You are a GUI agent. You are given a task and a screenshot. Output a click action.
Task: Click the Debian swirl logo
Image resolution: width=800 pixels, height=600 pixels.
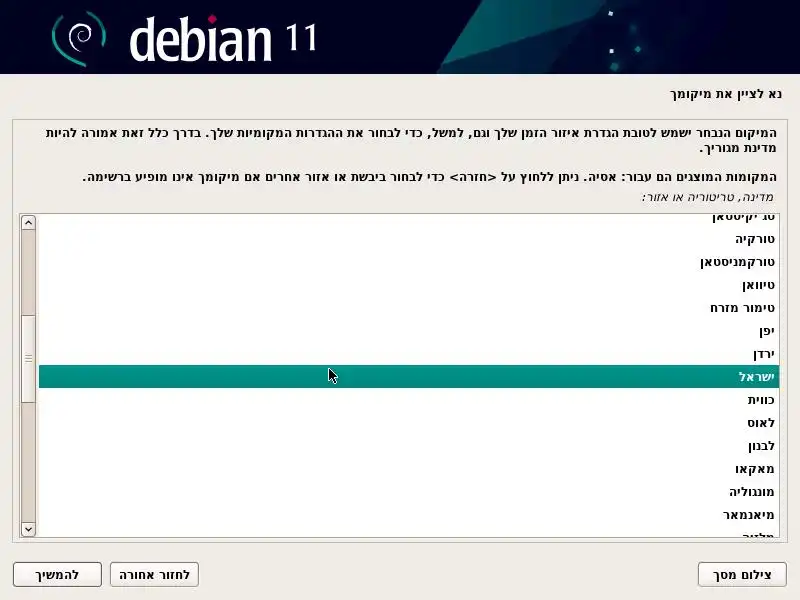tap(79, 38)
